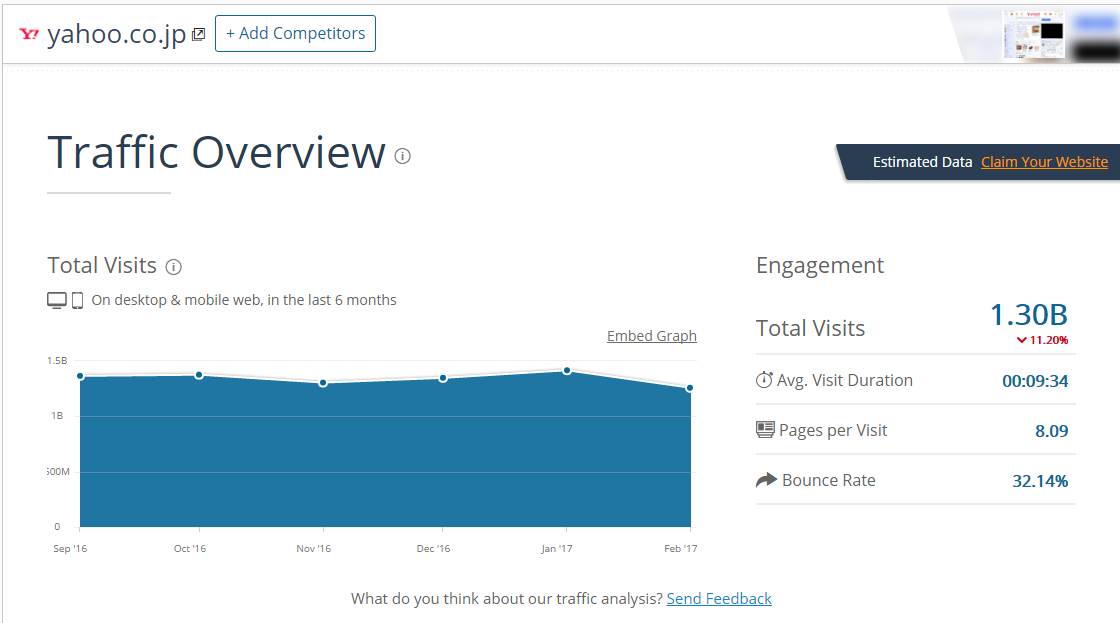Select the Nov '16 data point on graph
Image resolution: width=1120 pixels, height=623 pixels.
tap(323, 383)
